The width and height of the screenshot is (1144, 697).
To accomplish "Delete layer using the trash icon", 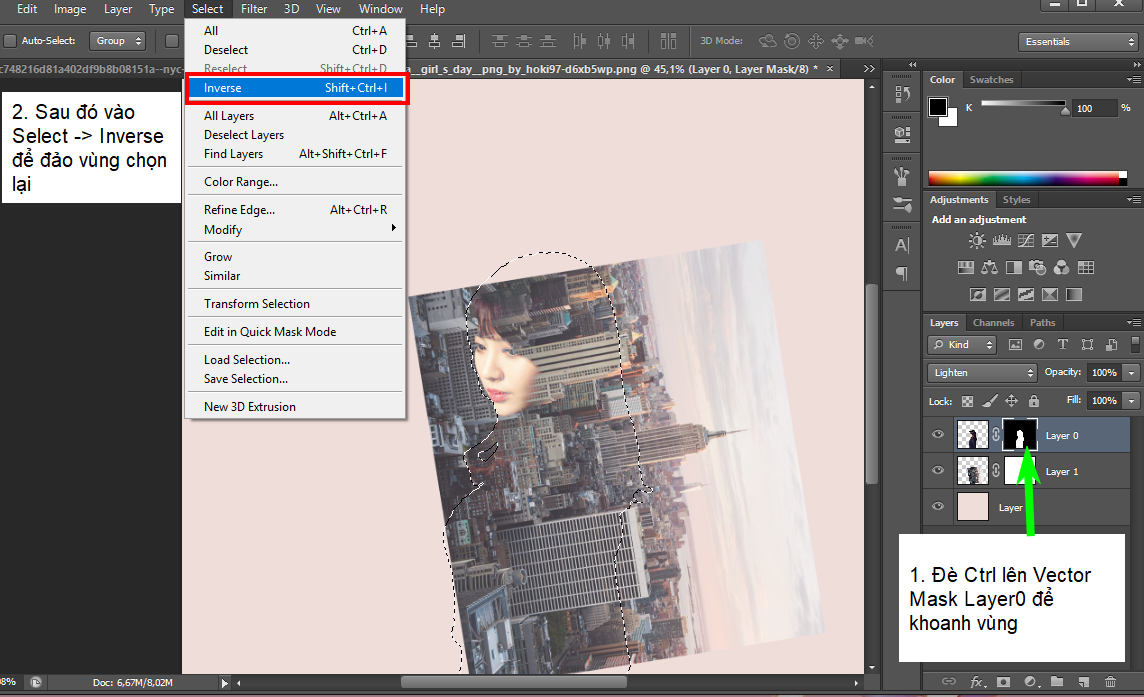I will point(1110,682).
